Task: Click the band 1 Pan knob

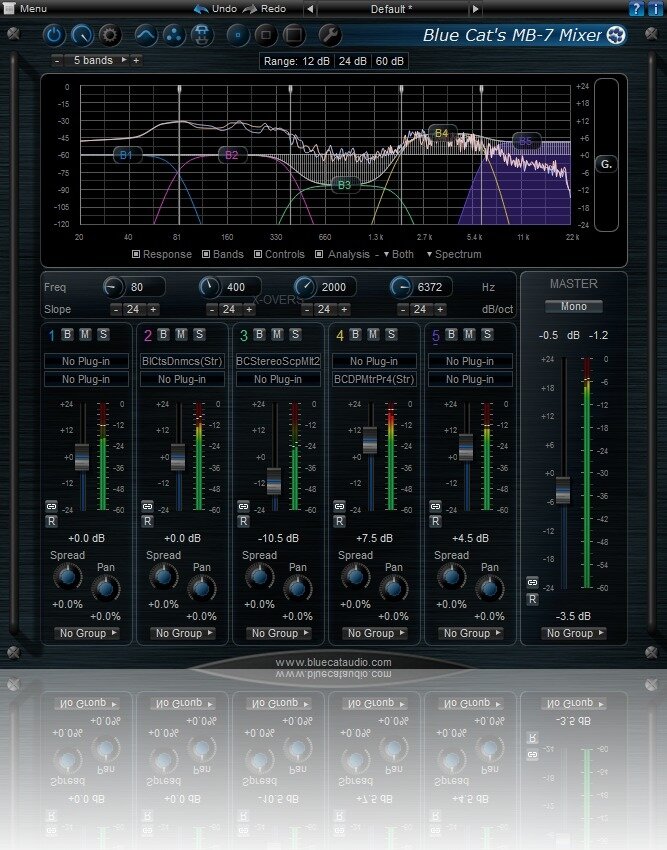Action: coord(105,589)
